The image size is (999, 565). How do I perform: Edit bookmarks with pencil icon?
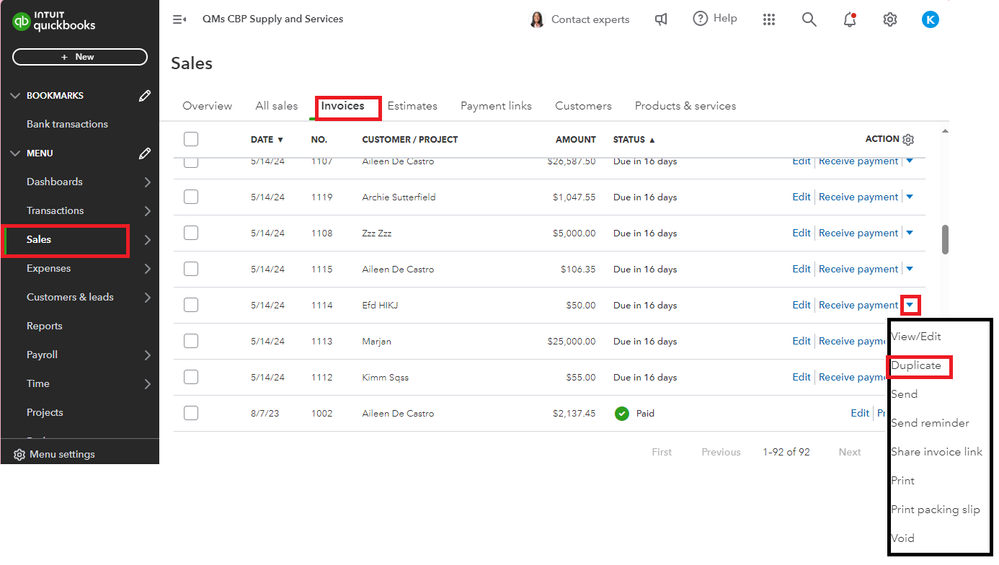[x=145, y=96]
